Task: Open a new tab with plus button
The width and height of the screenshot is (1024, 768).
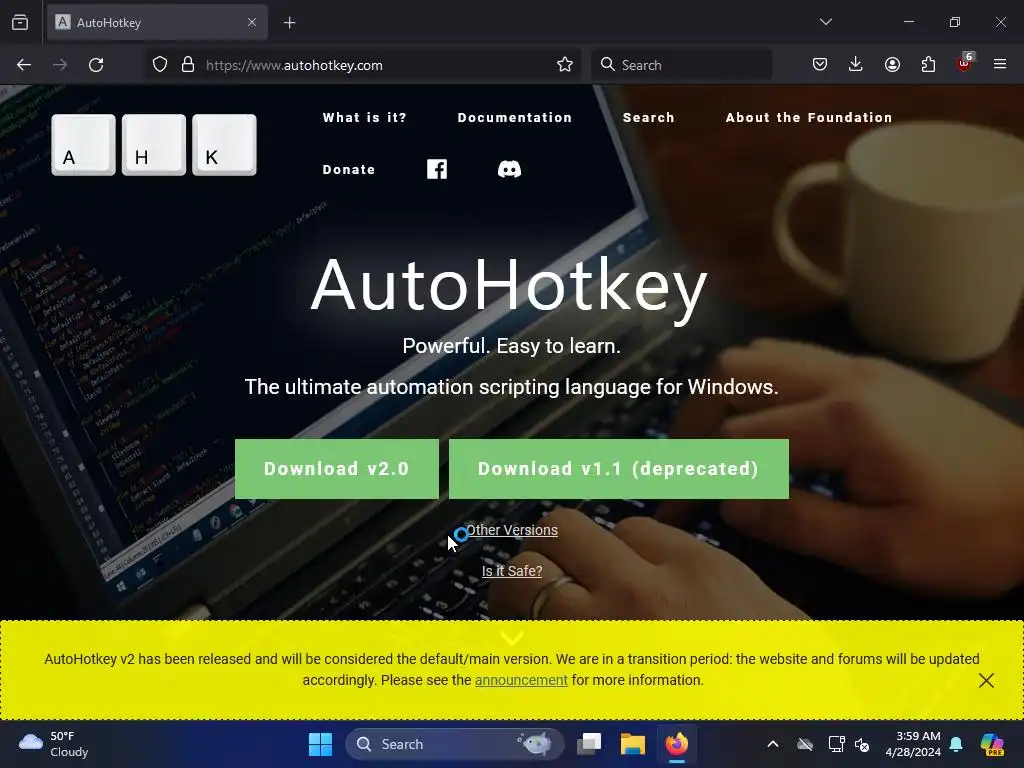Action: point(290,23)
